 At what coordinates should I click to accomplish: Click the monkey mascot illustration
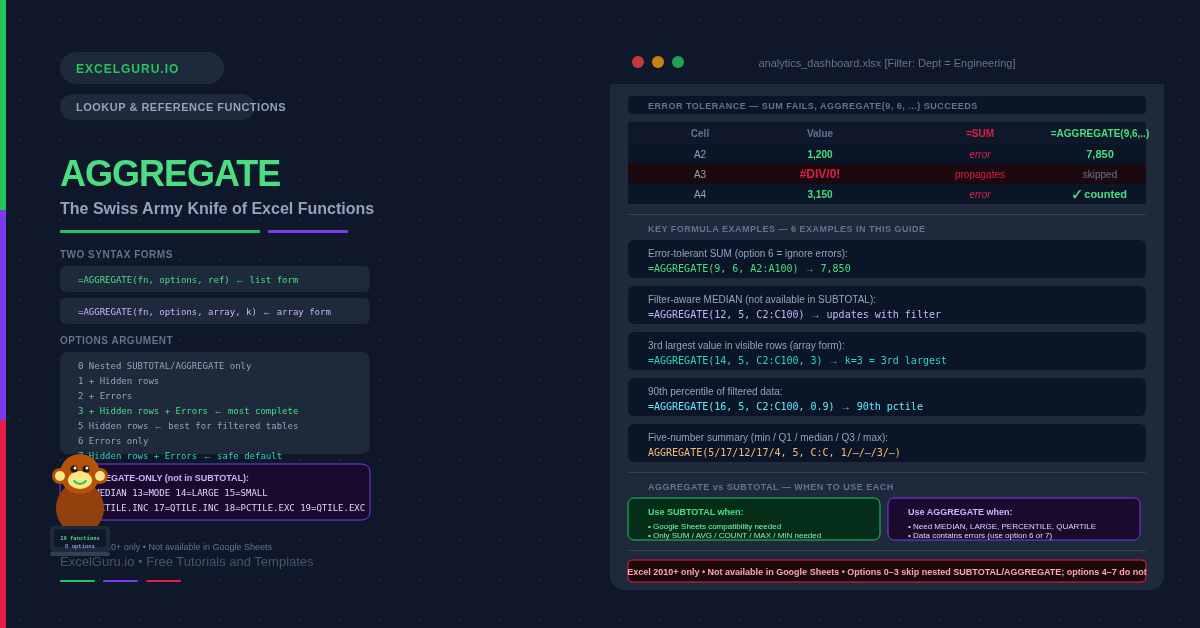(80, 492)
